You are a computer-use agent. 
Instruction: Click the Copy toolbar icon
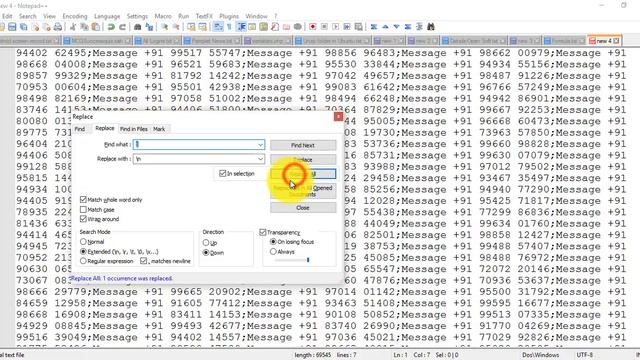coord(84,27)
